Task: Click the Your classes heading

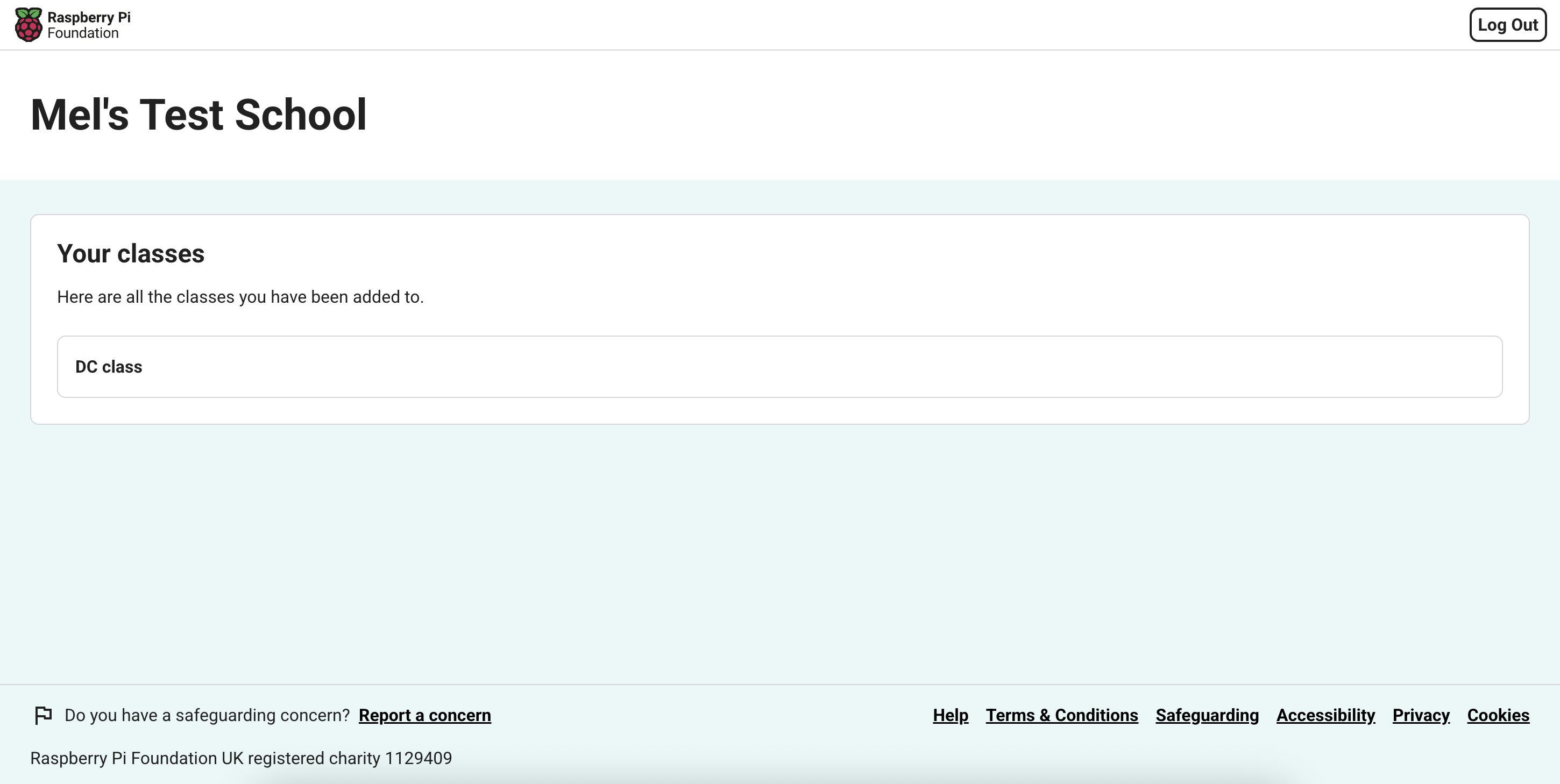Action: tap(131, 254)
